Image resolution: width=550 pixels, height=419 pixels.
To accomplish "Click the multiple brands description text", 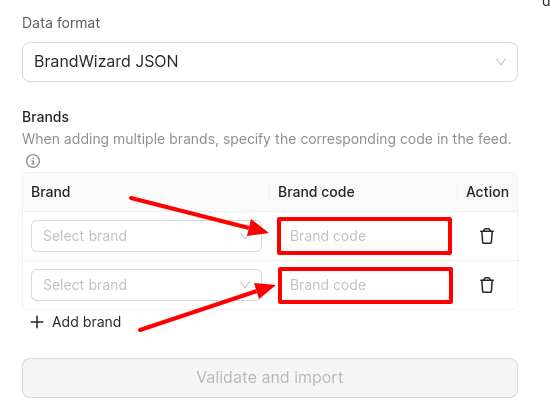I will coord(267,139).
